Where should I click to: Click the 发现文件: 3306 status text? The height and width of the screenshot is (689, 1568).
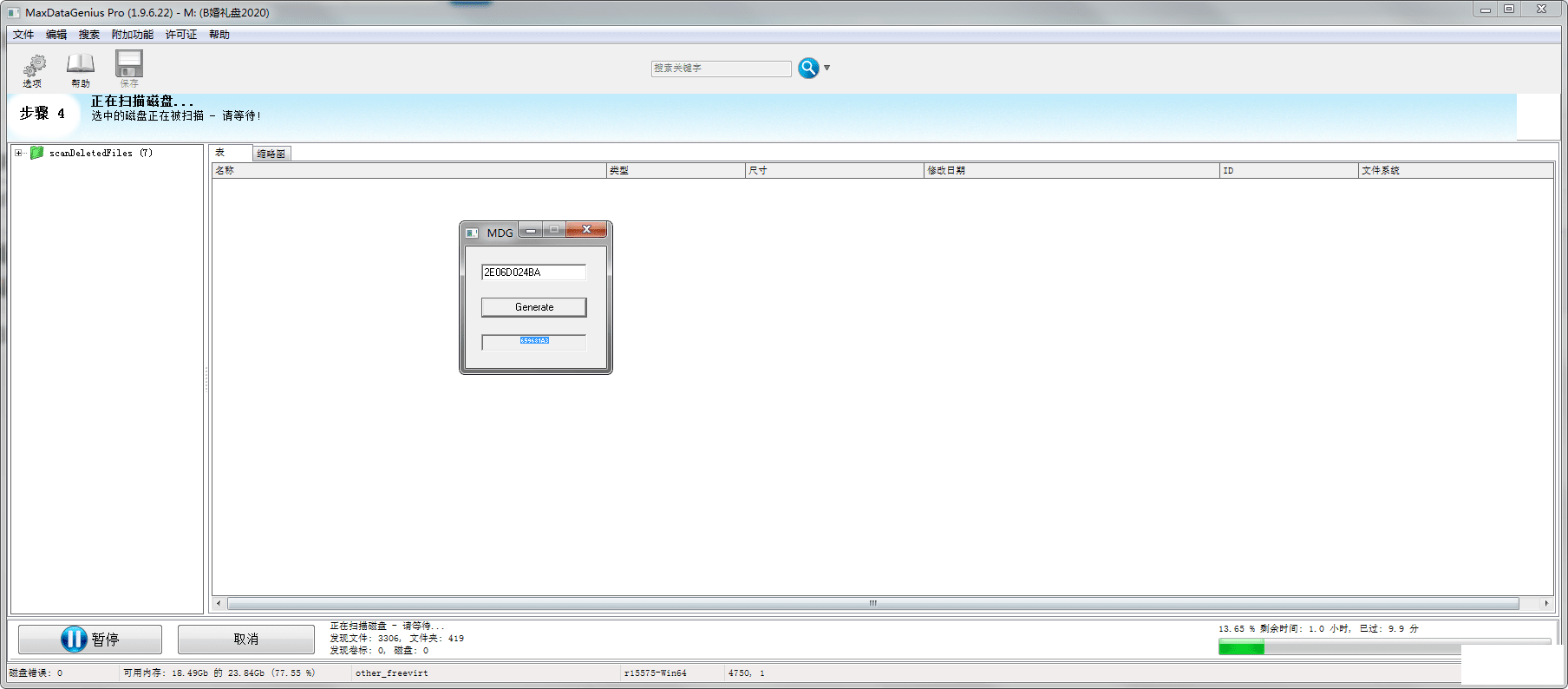click(x=396, y=639)
